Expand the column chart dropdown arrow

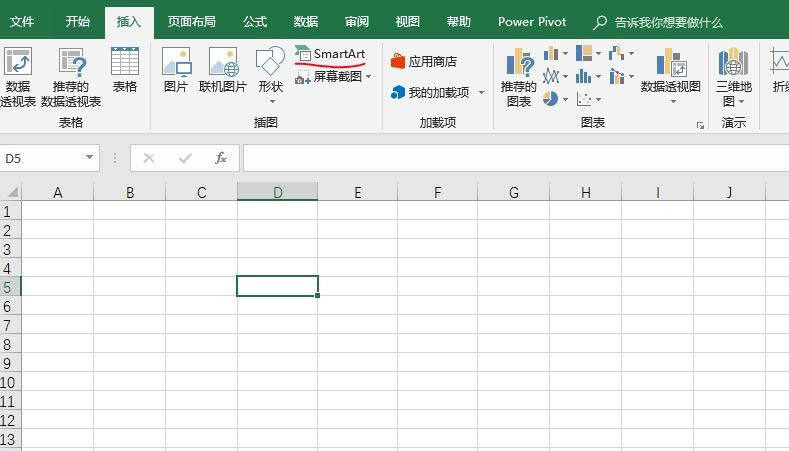(x=566, y=53)
